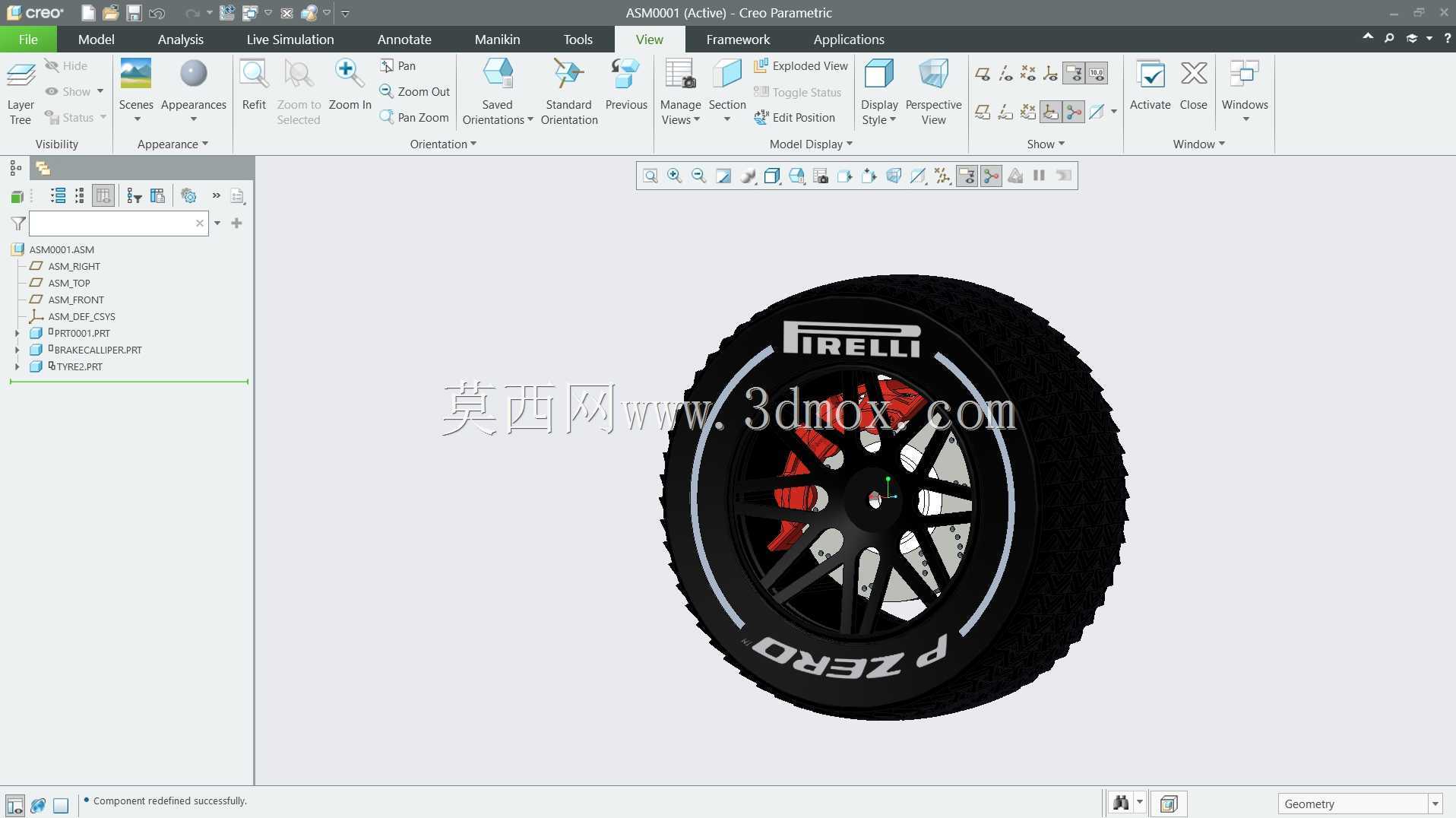
Task: Toggle the 10.0 dimension value display
Action: coord(1096,74)
